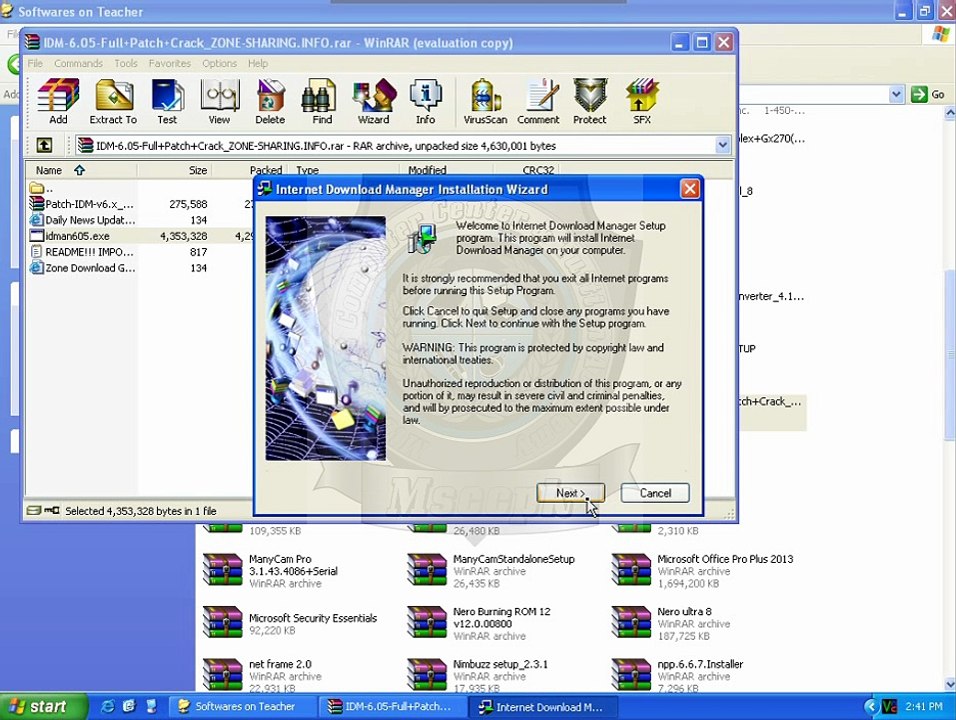
Task: Open npp.6.6.7.Installer archive
Action: (678, 675)
